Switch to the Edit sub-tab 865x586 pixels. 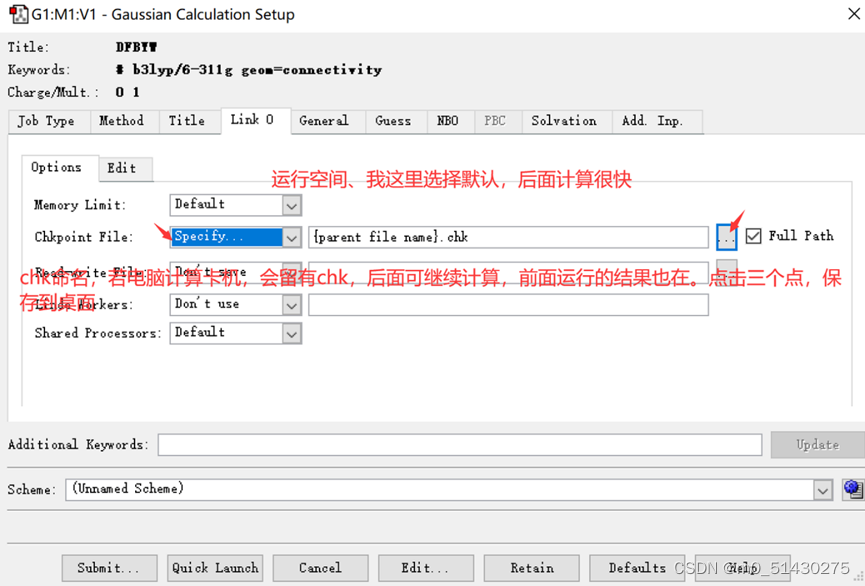click(125, 169)
